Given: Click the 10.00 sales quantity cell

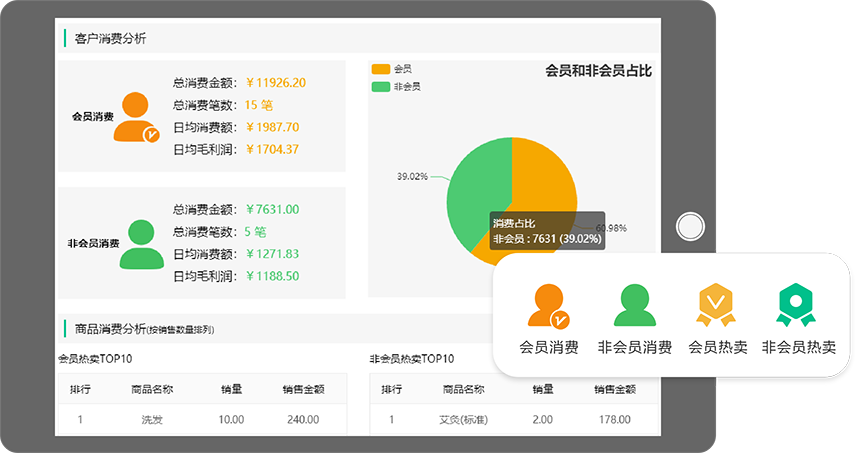Looking at the screenshot, I should point(231,420).
